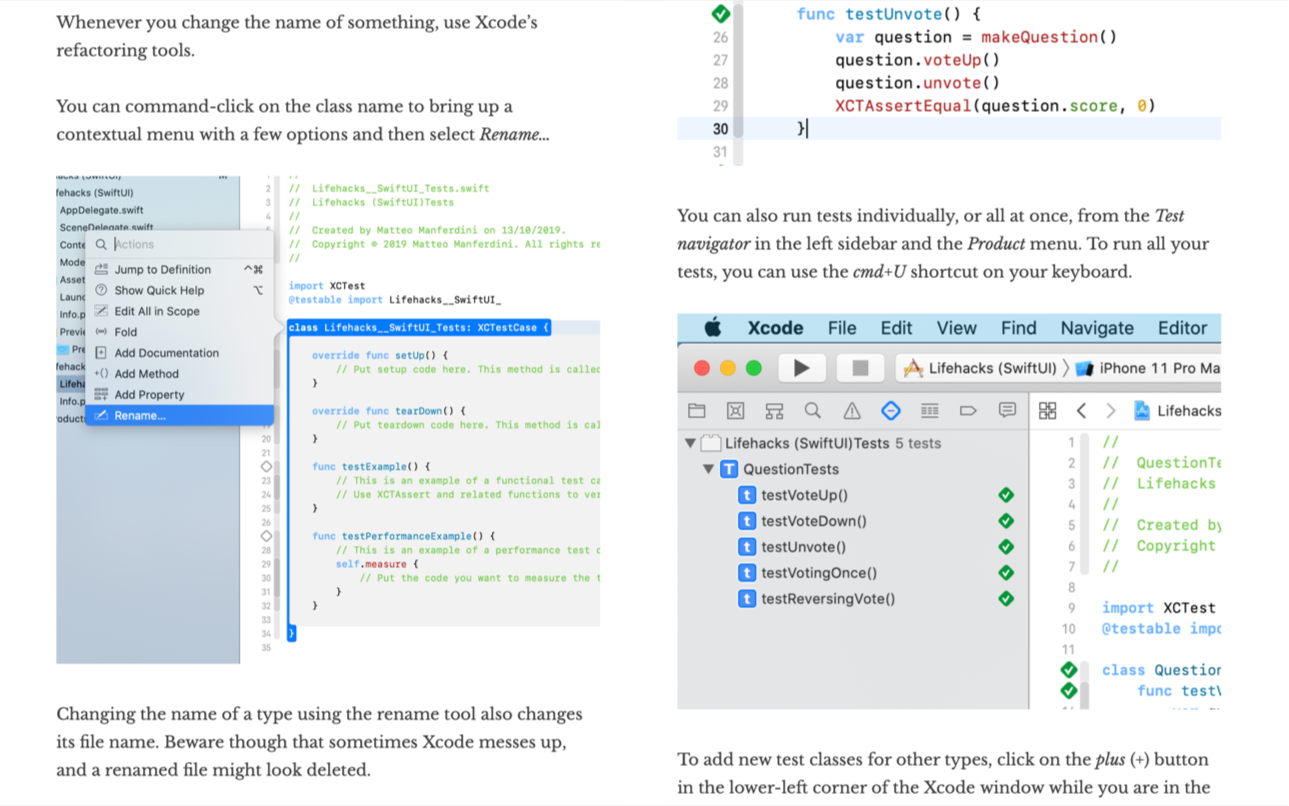Open the Report navigator speech-bubble icon
This screenshot has height=806, width=1289.
click(1007, 411)
